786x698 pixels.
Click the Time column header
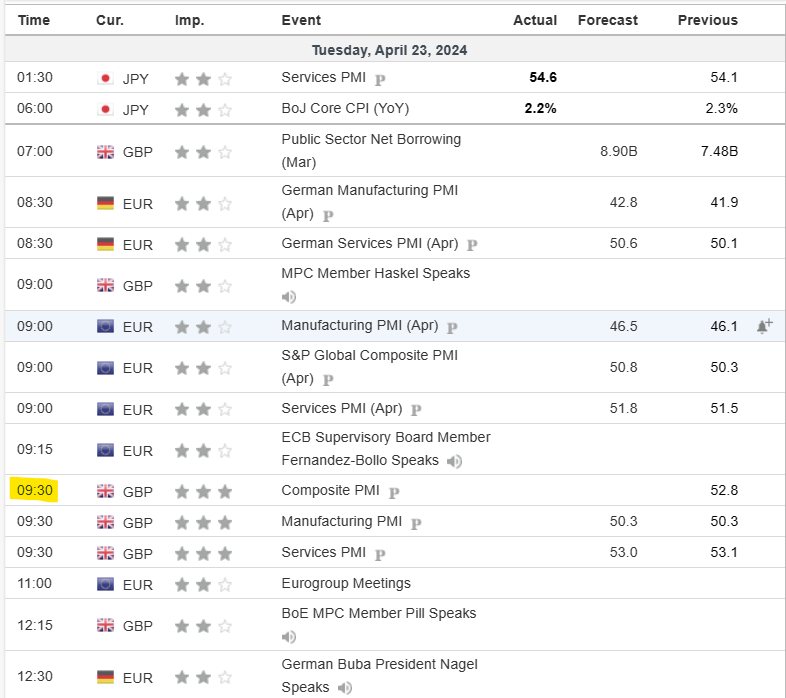[34, 20]
